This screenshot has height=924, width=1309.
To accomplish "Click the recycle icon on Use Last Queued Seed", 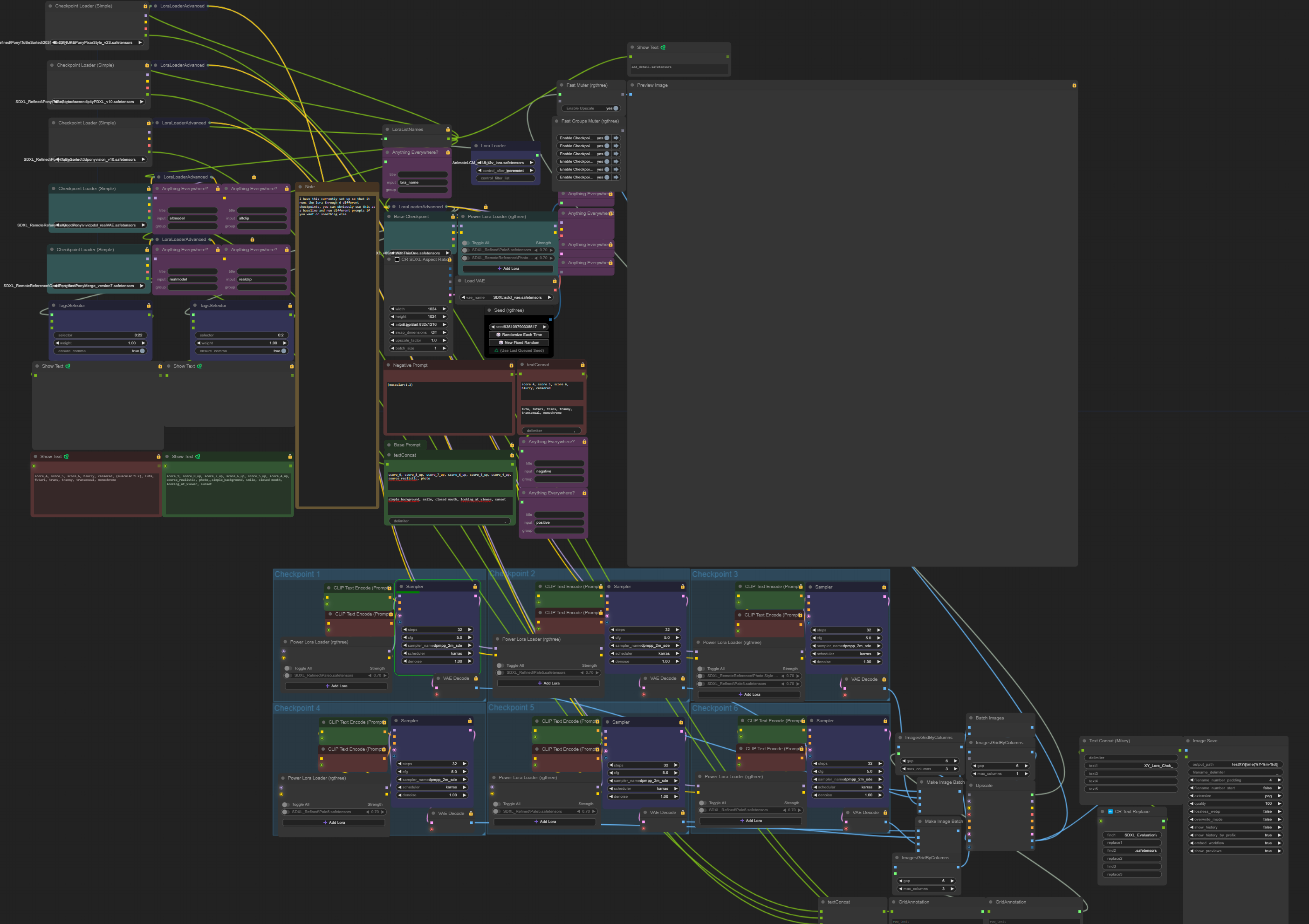I will (x=496, y=350).
